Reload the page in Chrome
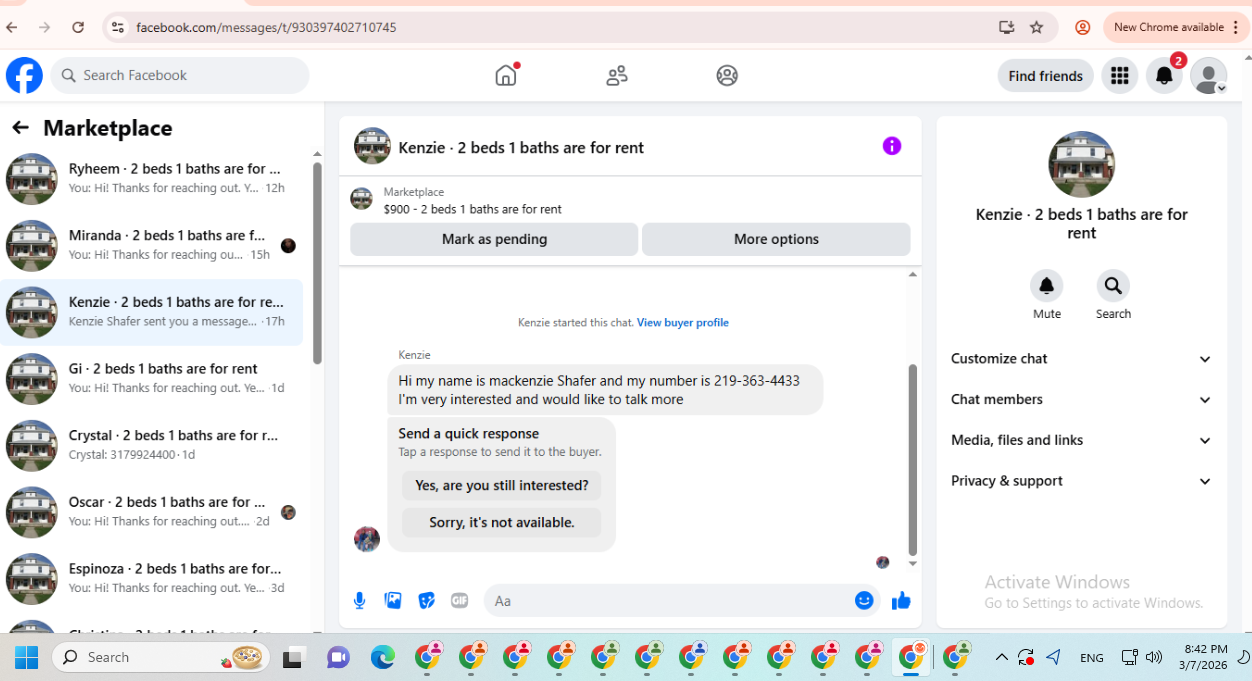The width and height of the screenshot is (1252, 681). [78, 27]
